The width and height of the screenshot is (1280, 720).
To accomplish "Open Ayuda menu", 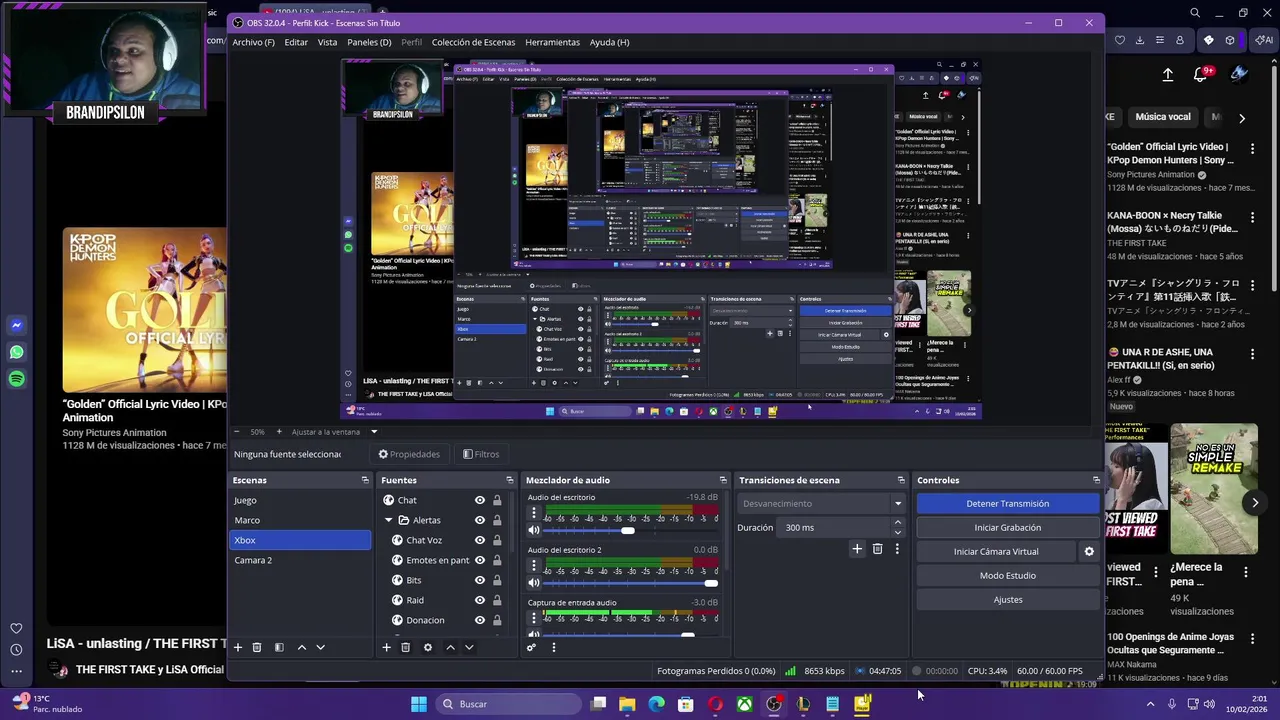I will [610, 42].
